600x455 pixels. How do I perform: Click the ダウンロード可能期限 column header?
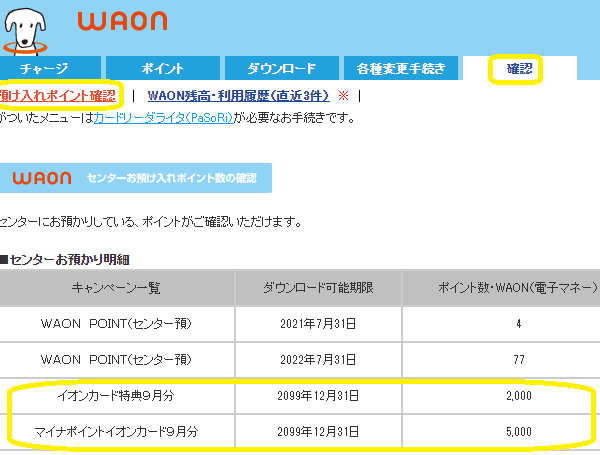[318, 288]
